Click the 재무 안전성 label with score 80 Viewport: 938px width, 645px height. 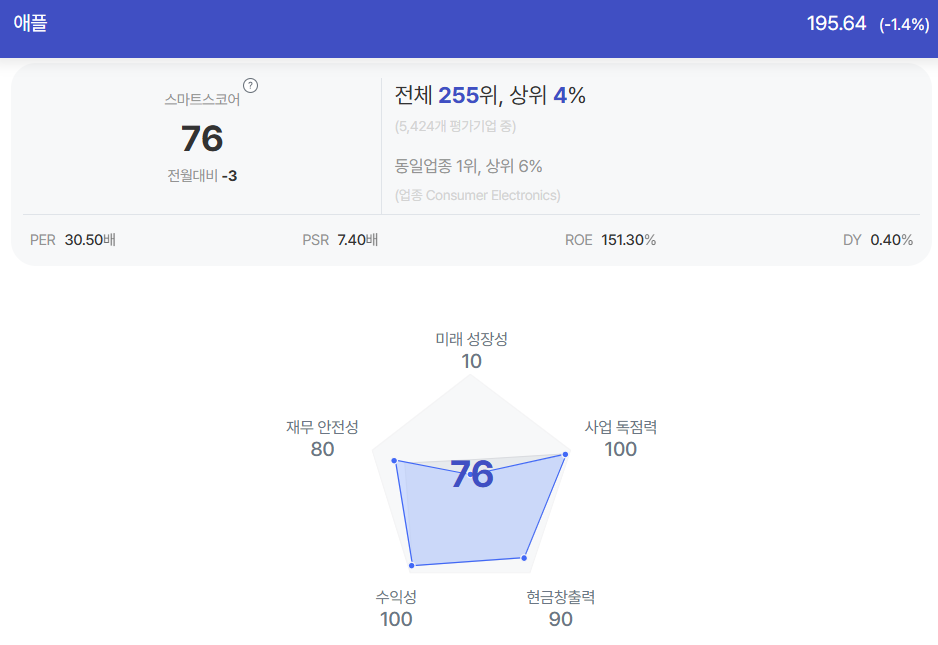point(322,439)
